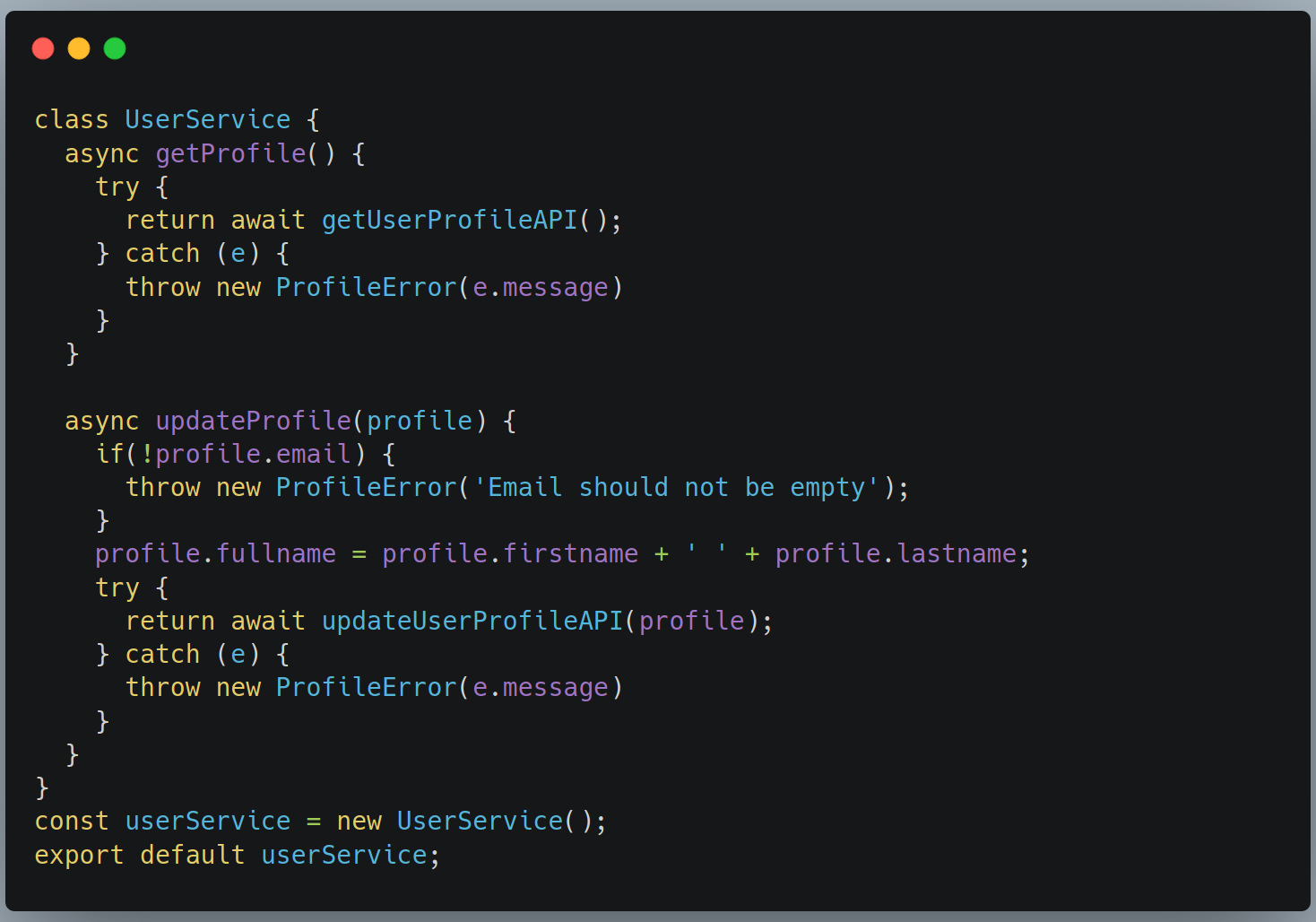Click 'const userService' declaration
The width and height of the screenshot is (1316, 922).
coord(162,822)
